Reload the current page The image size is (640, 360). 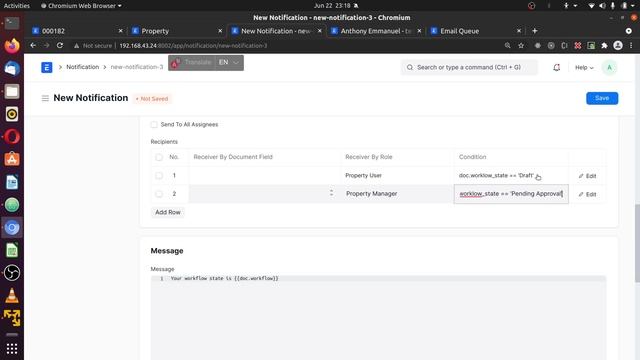pos(60,45)
